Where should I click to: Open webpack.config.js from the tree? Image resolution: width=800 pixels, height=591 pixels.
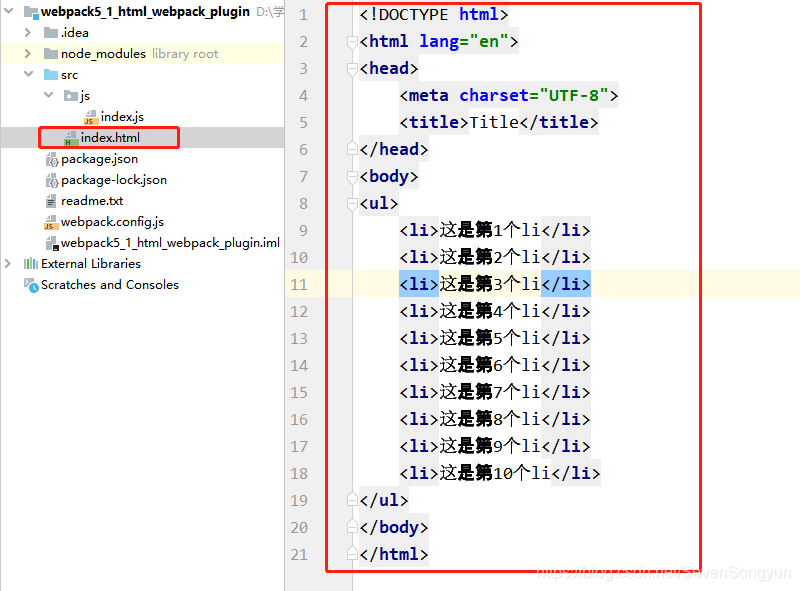pyautogui.click(x=112, y=221)
